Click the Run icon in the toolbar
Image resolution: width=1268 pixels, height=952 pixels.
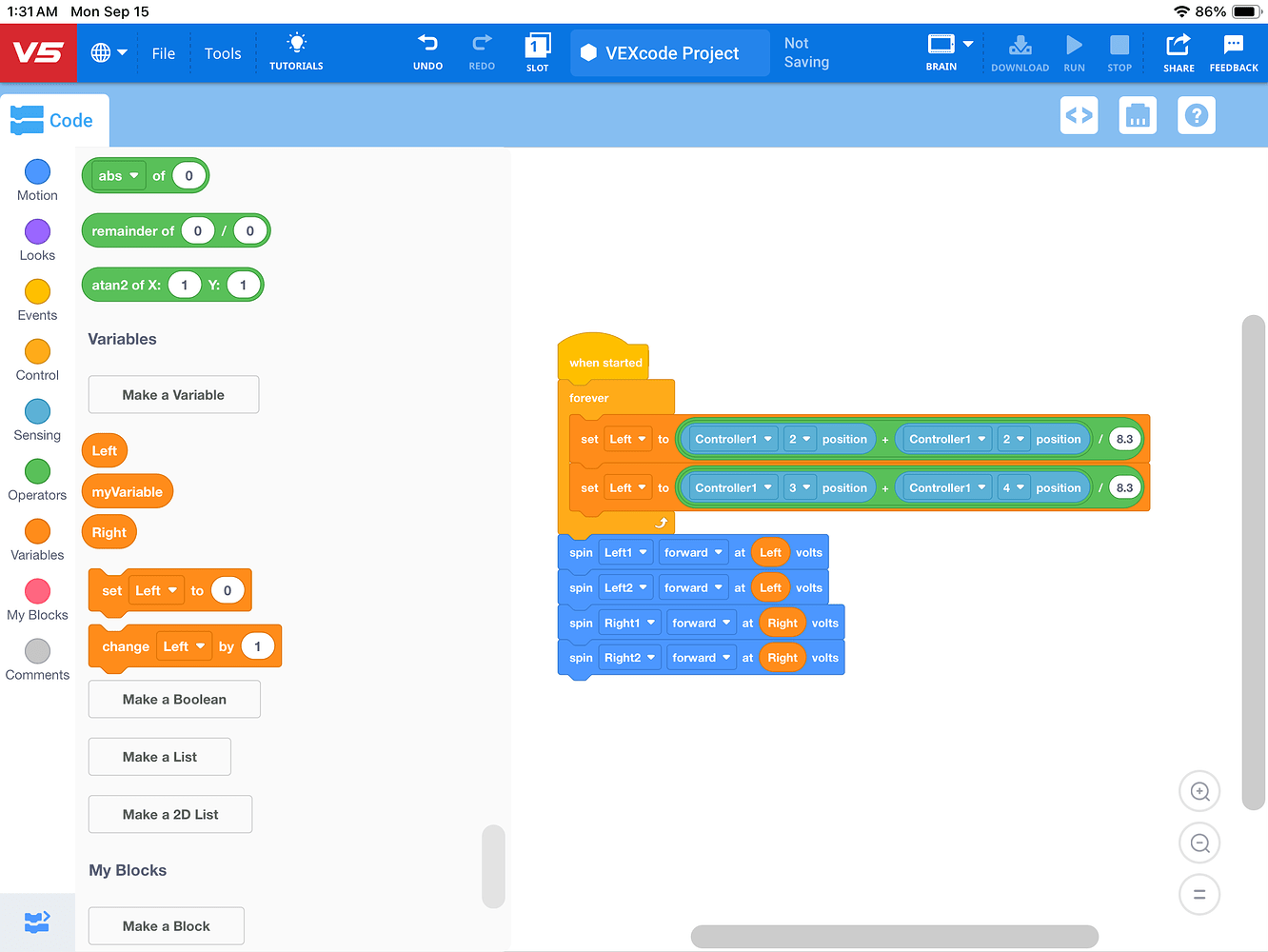pos(1074,52)
